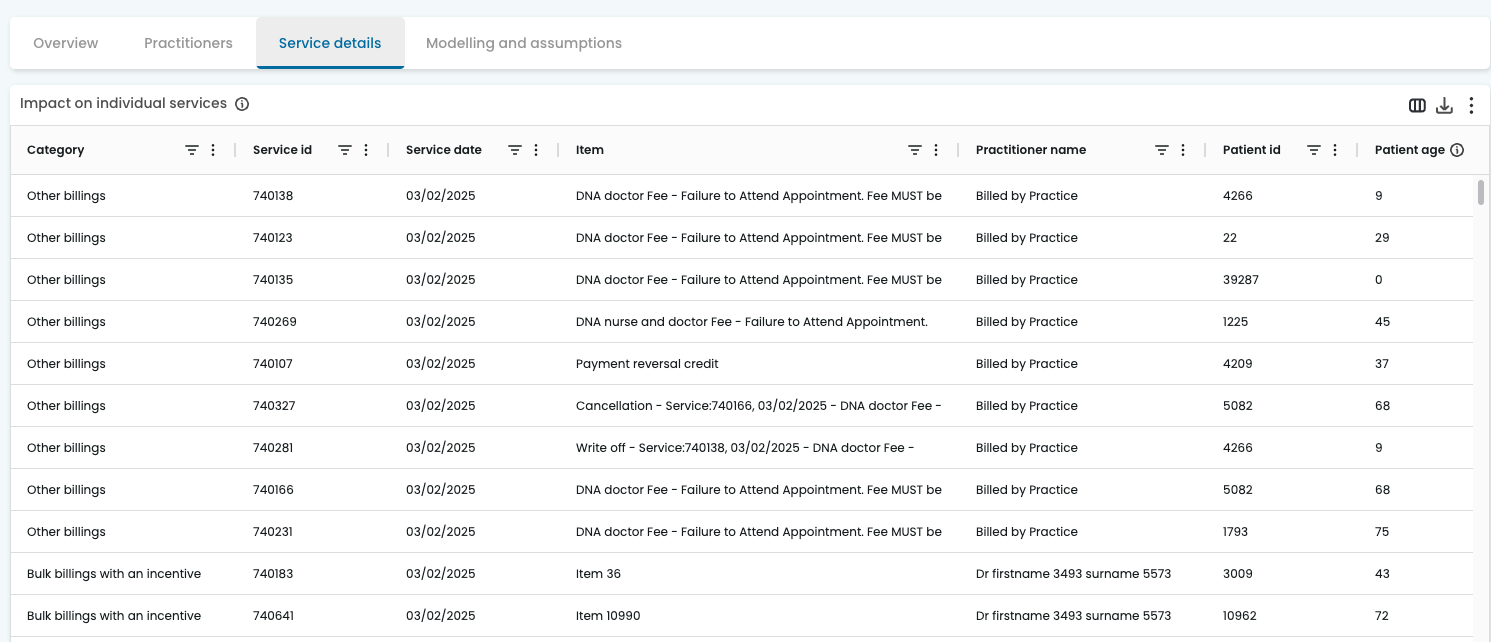
Task: Click the info icon beside Patient age
Action: click(1457, 149)
